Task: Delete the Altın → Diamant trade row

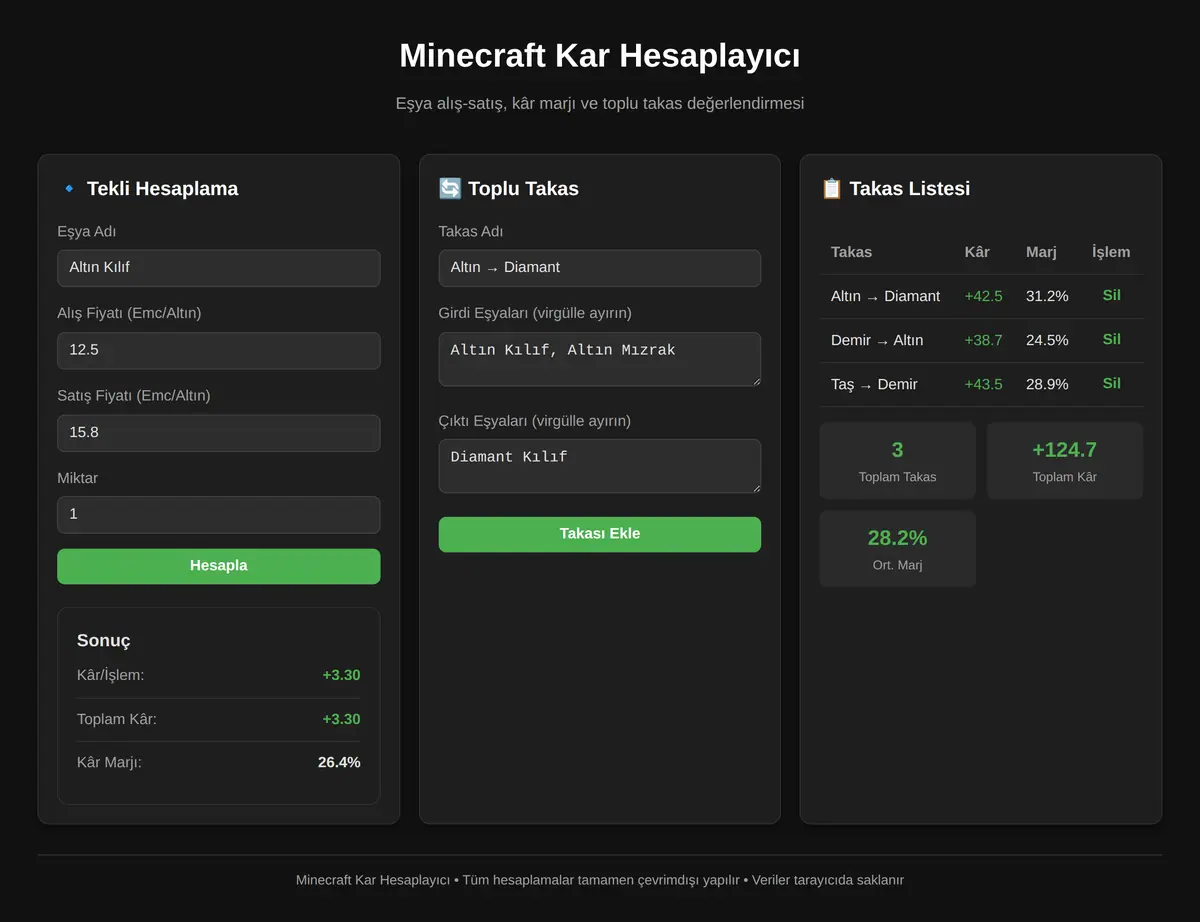Action: (x=1111, y=296)
